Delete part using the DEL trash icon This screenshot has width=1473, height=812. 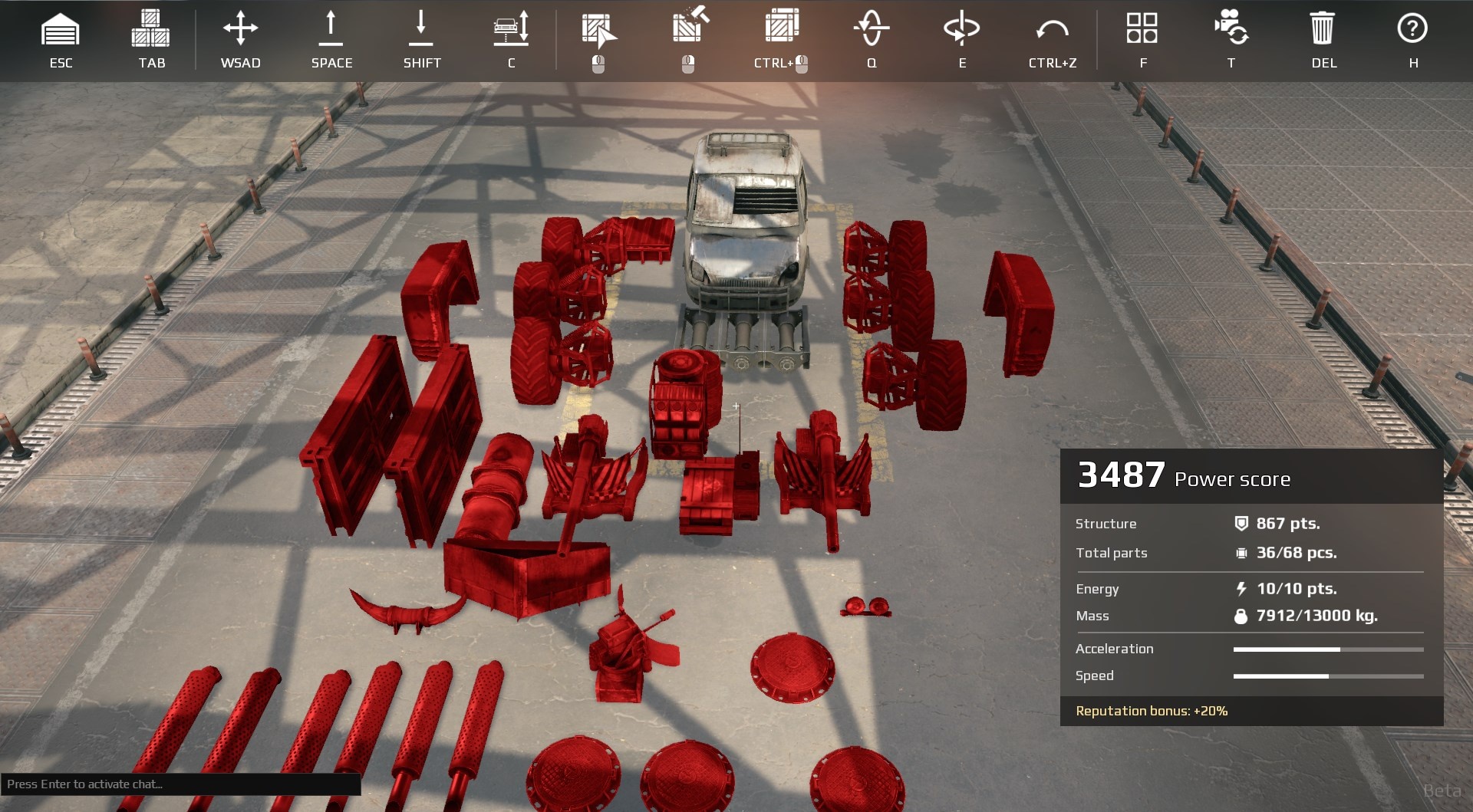(1323, 29)
